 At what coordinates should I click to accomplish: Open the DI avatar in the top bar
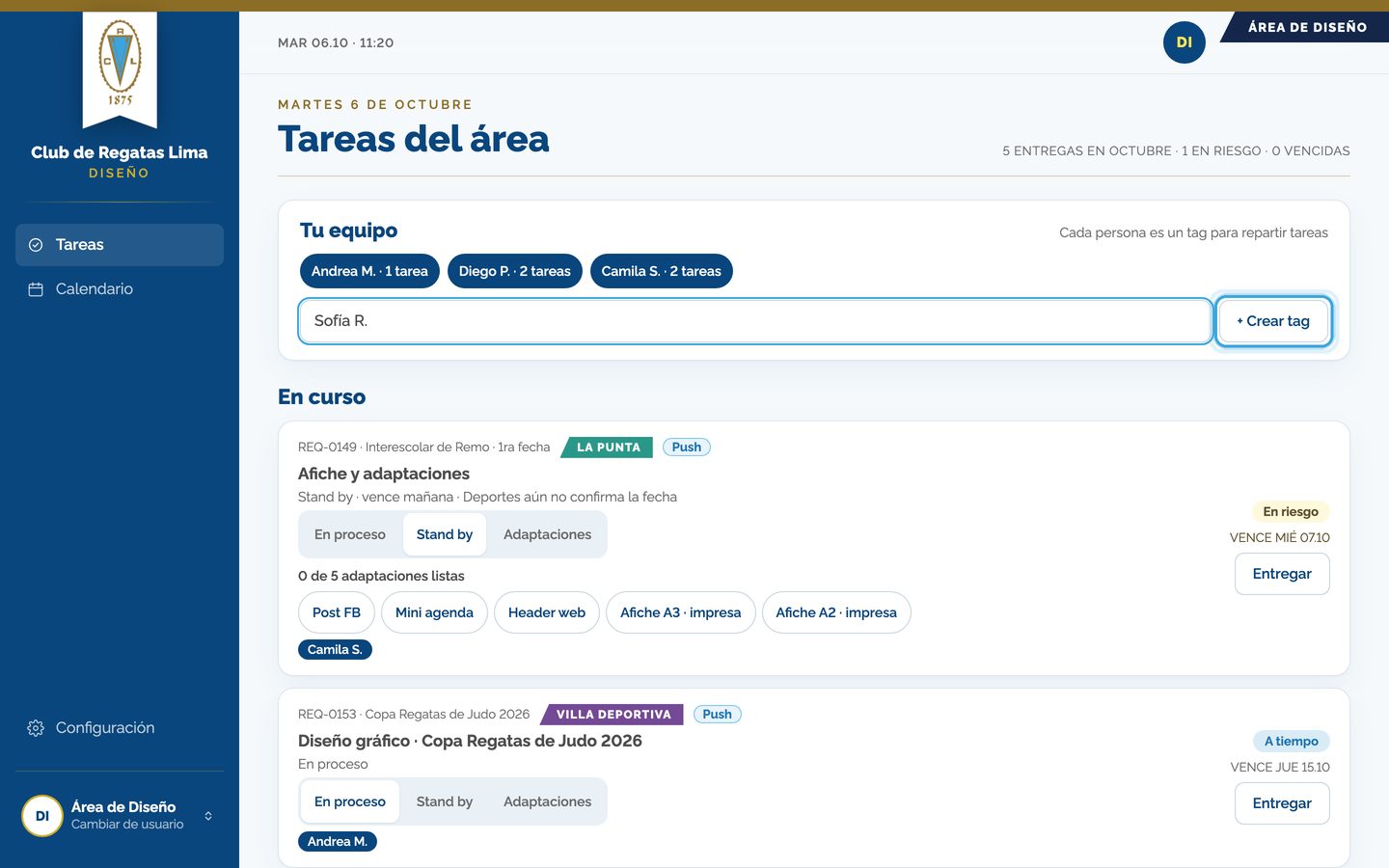[x=1185, y=42]
